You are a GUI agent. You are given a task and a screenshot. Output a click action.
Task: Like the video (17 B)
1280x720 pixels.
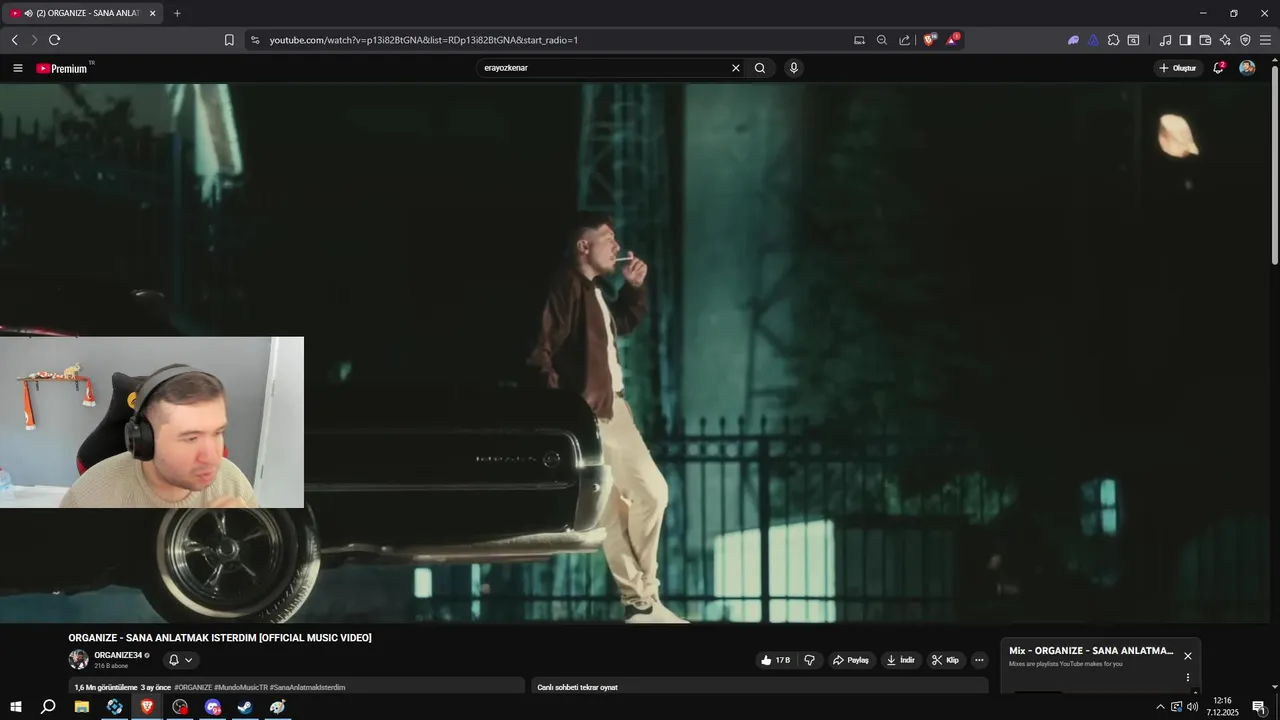tap(775, 660)
